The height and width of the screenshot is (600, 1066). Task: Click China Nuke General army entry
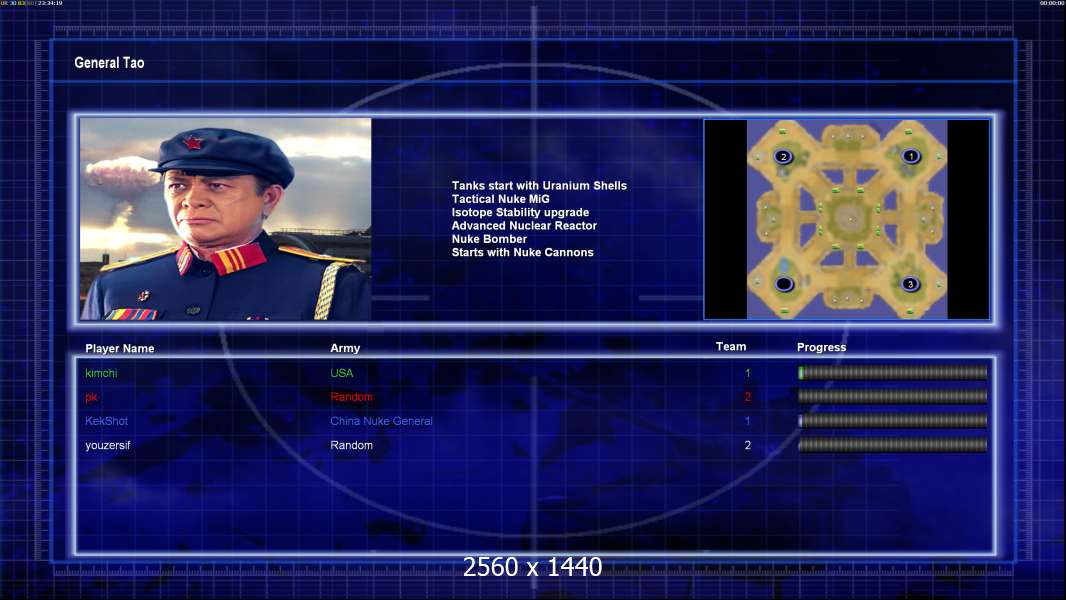(x=381, y=421)
